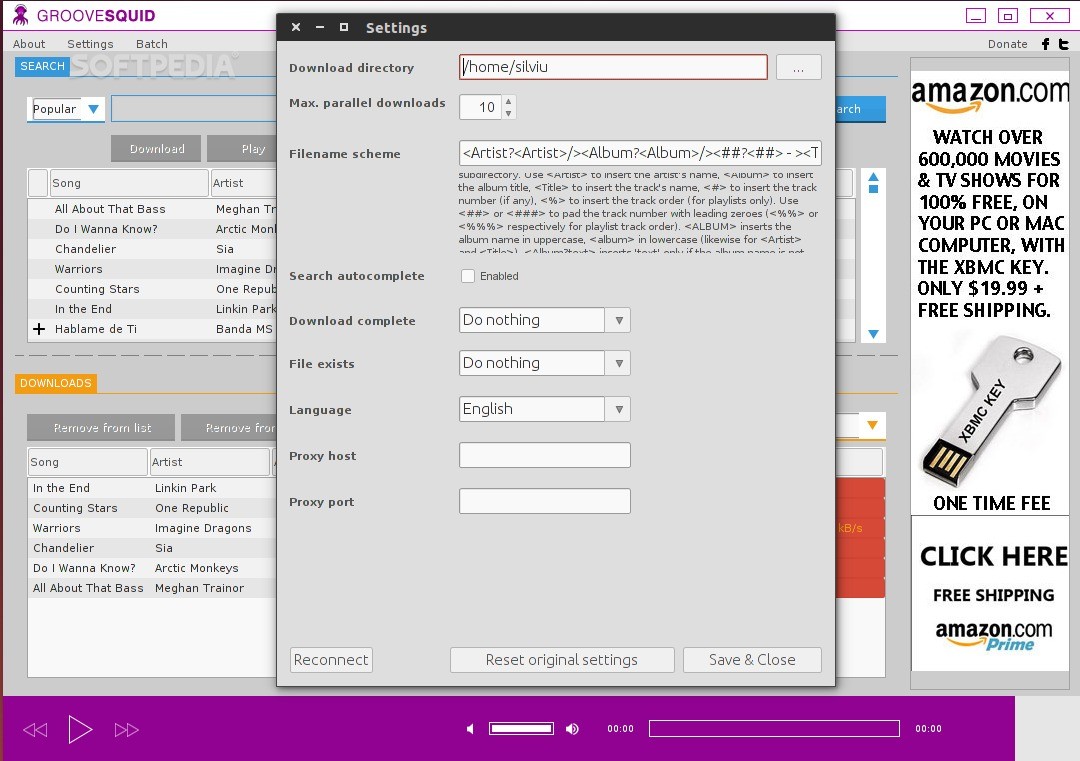Skip to the previous track
The width and height of the screenshot is (1080, 761).
click(35, 730)
